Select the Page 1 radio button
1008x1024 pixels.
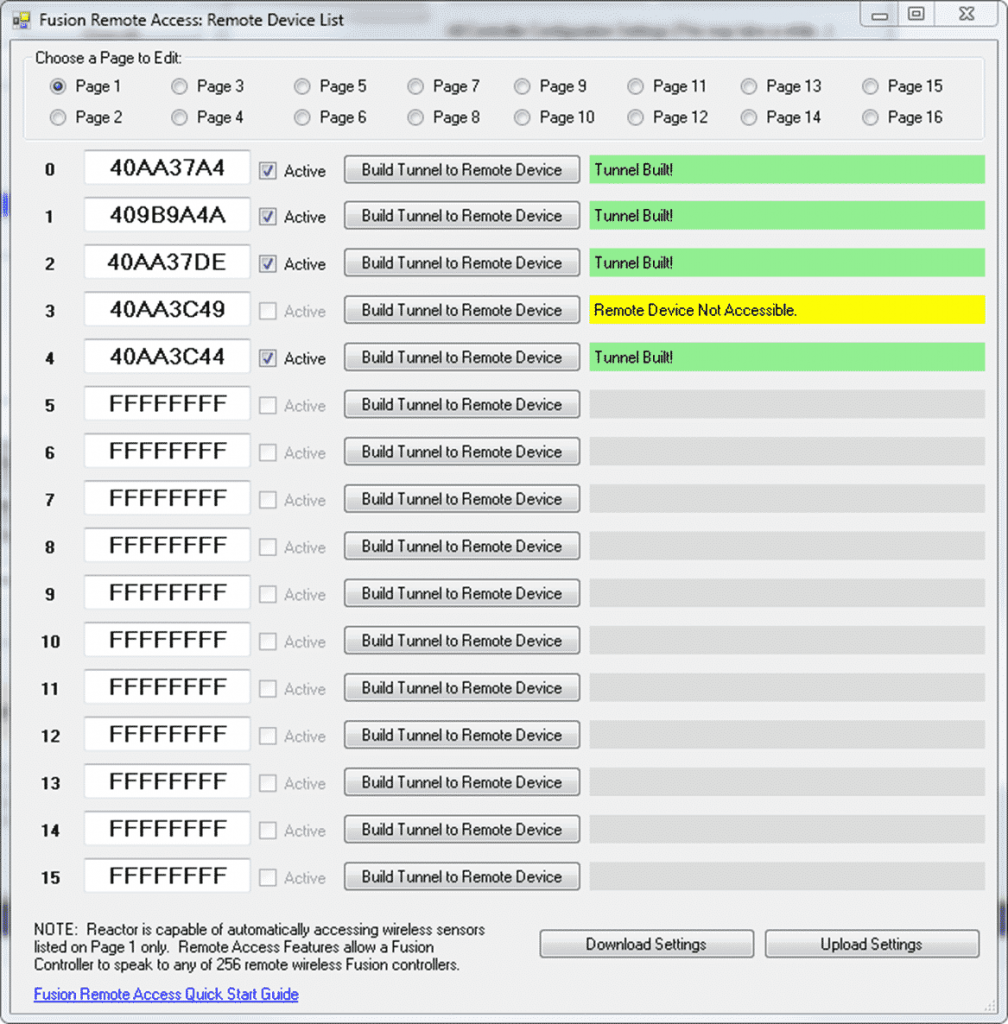58,87
